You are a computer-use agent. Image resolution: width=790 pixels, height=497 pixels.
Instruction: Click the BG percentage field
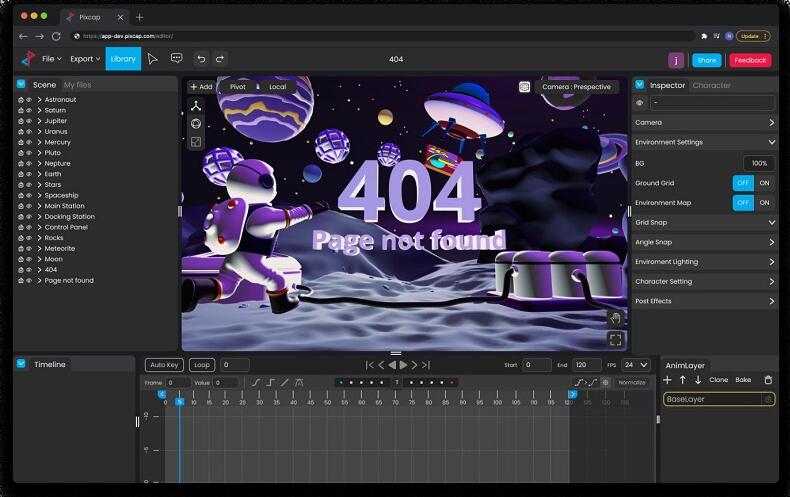coord(759,163)
